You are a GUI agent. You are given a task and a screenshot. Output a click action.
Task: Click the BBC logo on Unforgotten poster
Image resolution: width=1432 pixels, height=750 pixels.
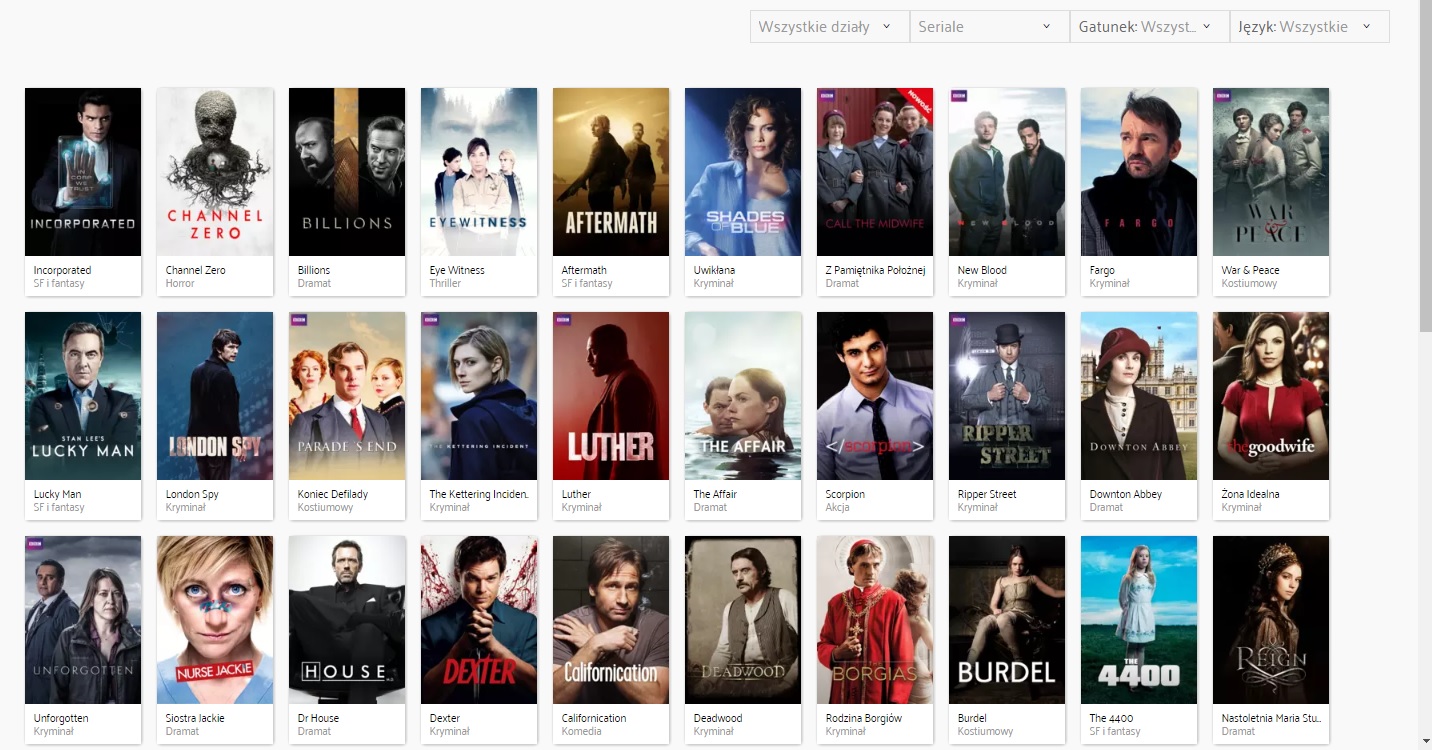pos(35,545)
